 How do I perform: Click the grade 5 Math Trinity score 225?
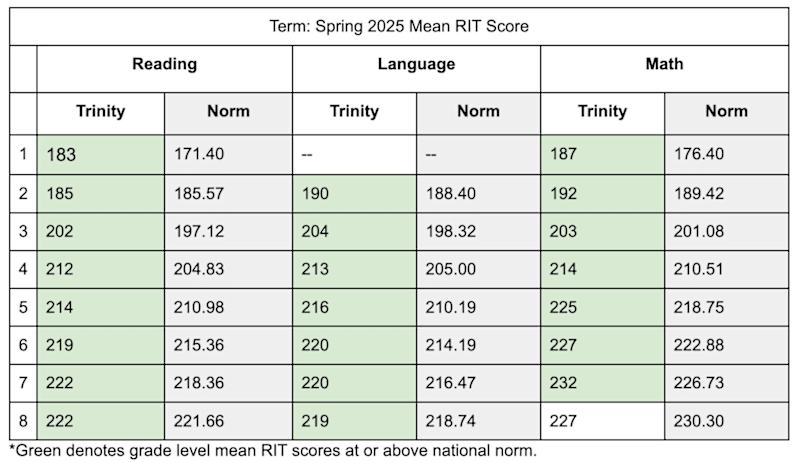(x=564, y=307)
